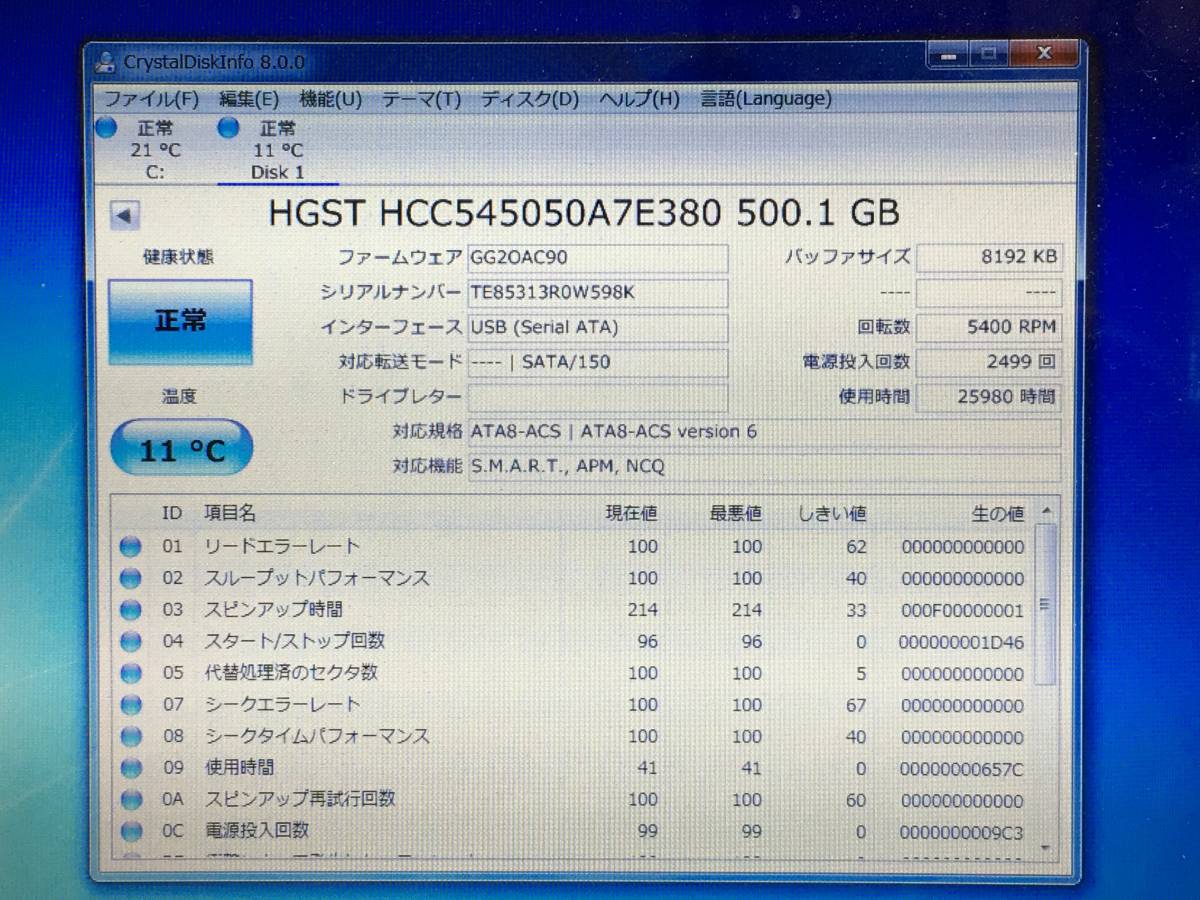Open the テーマ(T) menu
Image resolution: width=1200 pixels, height=900 pixels.
coord(420,99)
